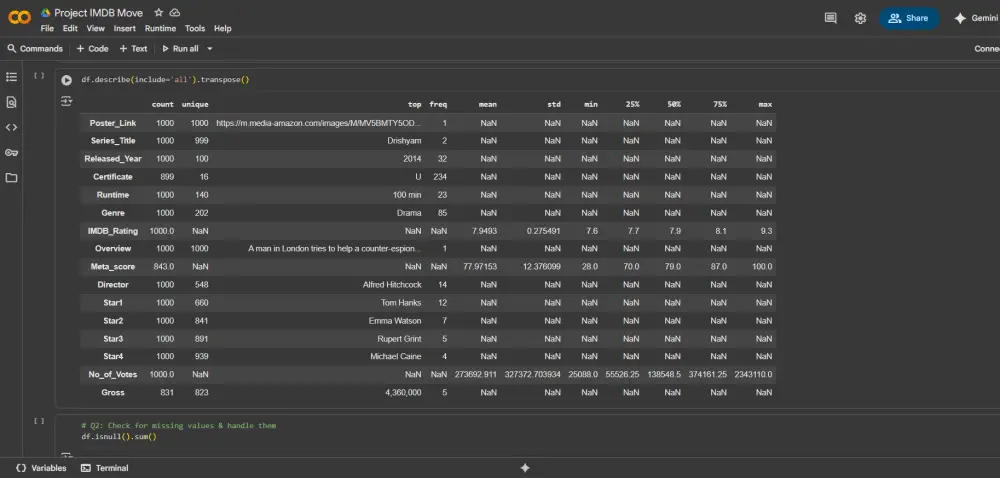
Task: Open the View menu
Action: click(96, 28)
